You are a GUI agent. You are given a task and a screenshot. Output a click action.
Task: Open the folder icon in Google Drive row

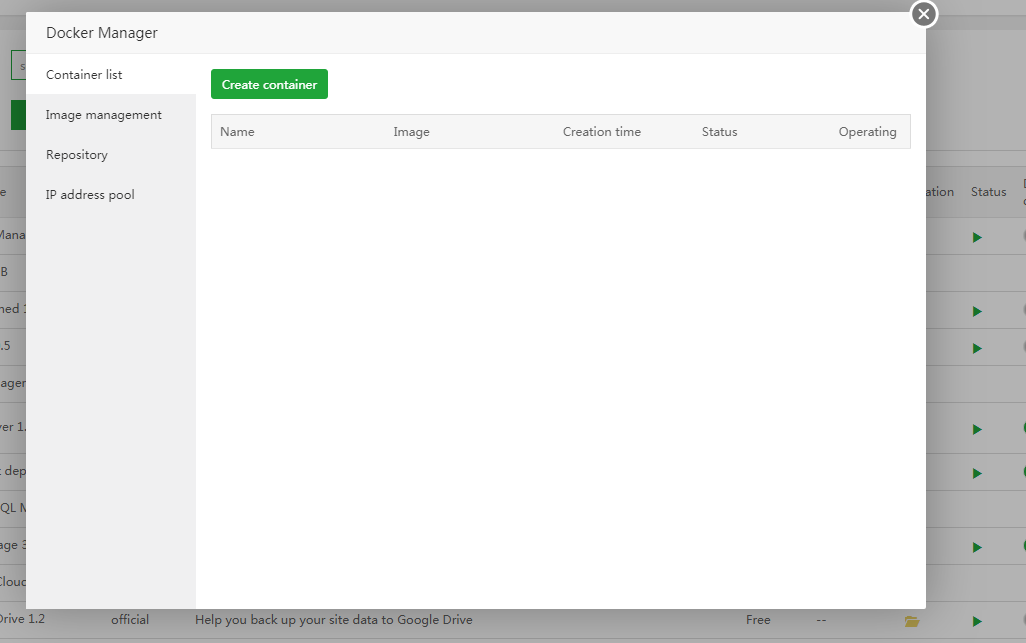coord(911,621)
